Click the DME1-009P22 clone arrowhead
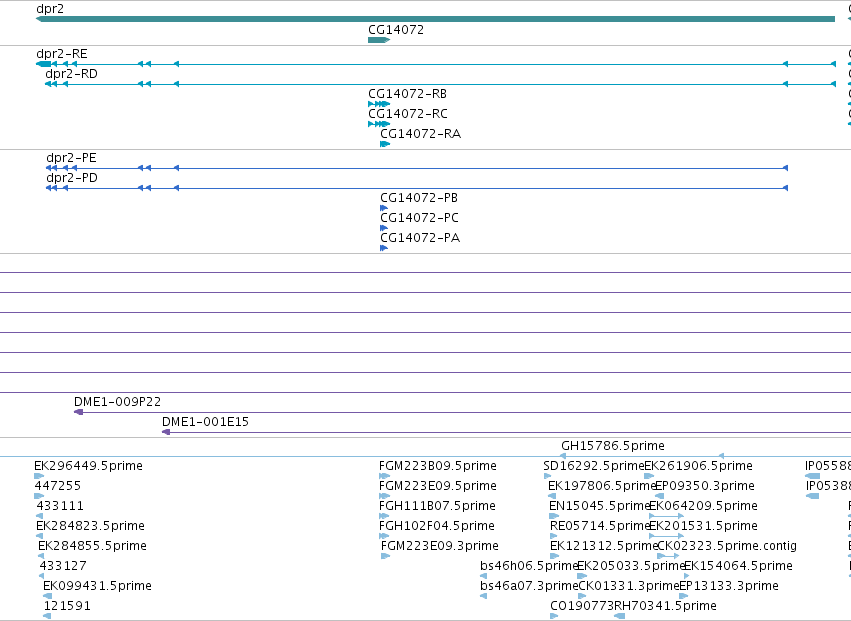Viewport: 851px width, 621px height. coord(78,412)
